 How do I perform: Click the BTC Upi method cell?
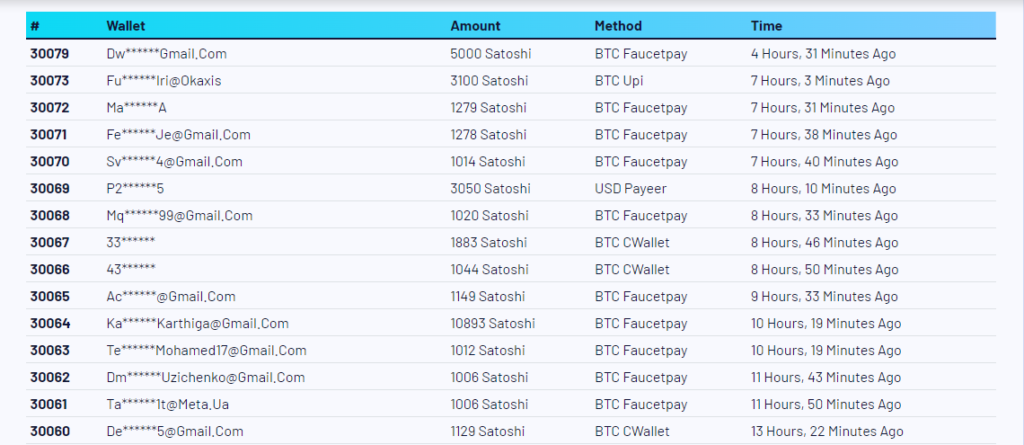tap(618, 81)
